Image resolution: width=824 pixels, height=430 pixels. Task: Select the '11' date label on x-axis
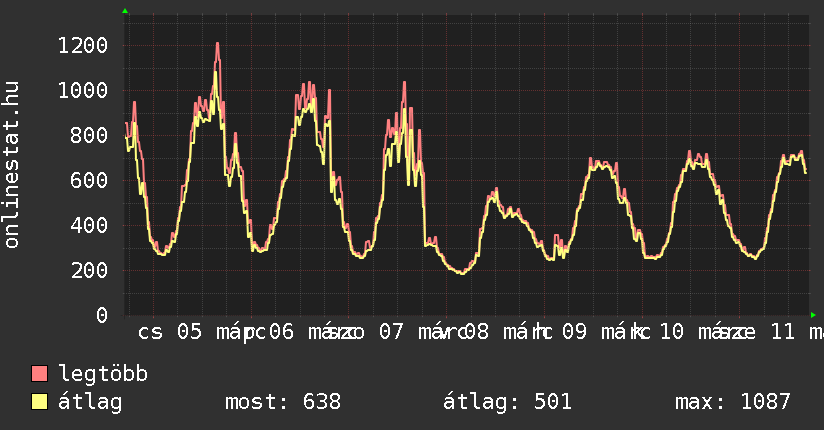point(783,332)
